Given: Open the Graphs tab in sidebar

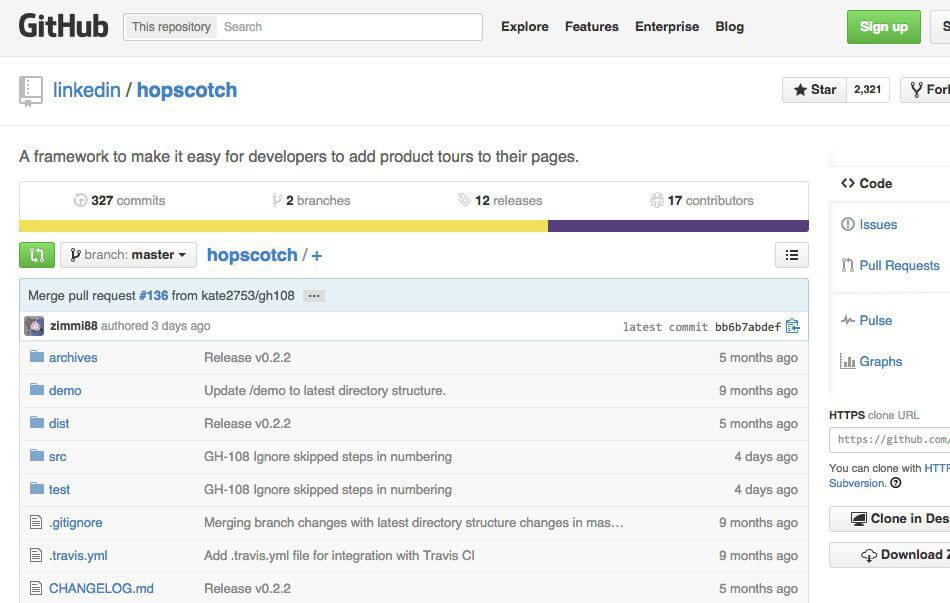Looking at the screenshot, I should click(x=879, y=361).
